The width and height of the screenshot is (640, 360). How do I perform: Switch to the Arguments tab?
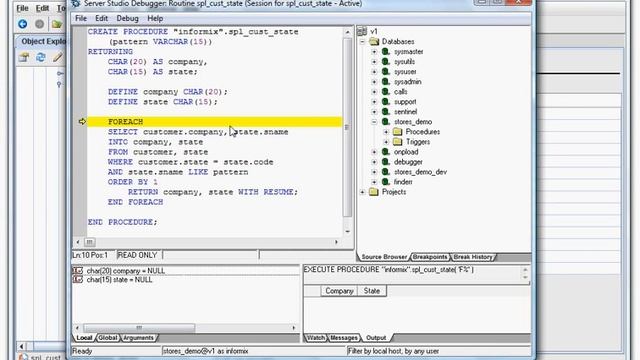(x=138, y=338)
